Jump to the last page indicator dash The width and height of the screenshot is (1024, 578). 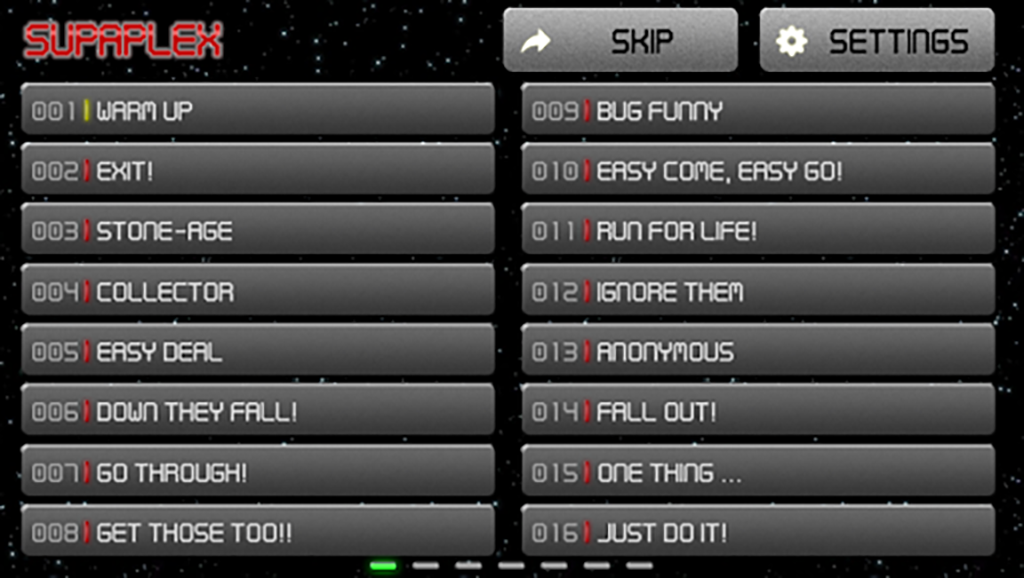tap(639, 566)
